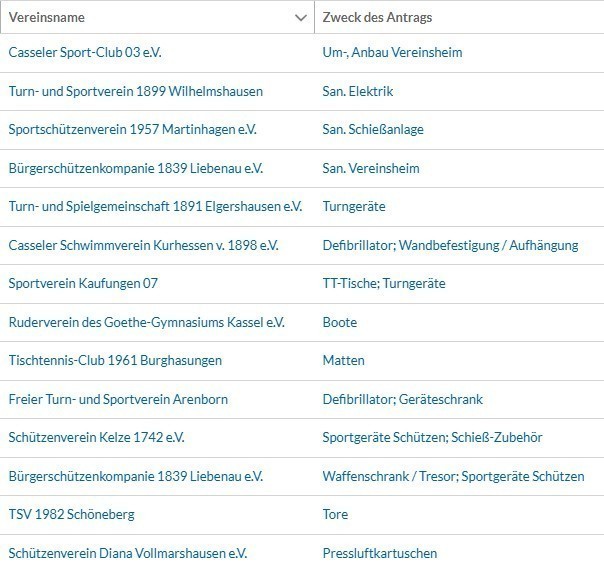Click Bürgerschützenkompanie Liebenau with San. Vereinsheim

coord(136,168)
